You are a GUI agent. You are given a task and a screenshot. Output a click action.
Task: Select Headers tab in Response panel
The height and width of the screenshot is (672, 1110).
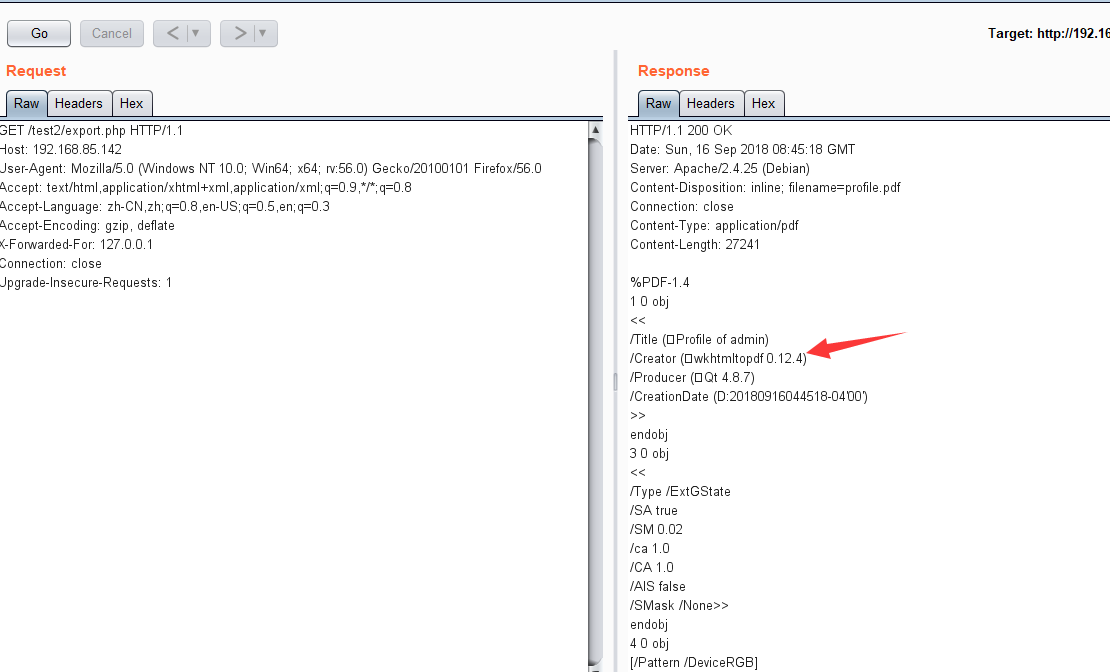pyautogui.click(x=711, y=103)
